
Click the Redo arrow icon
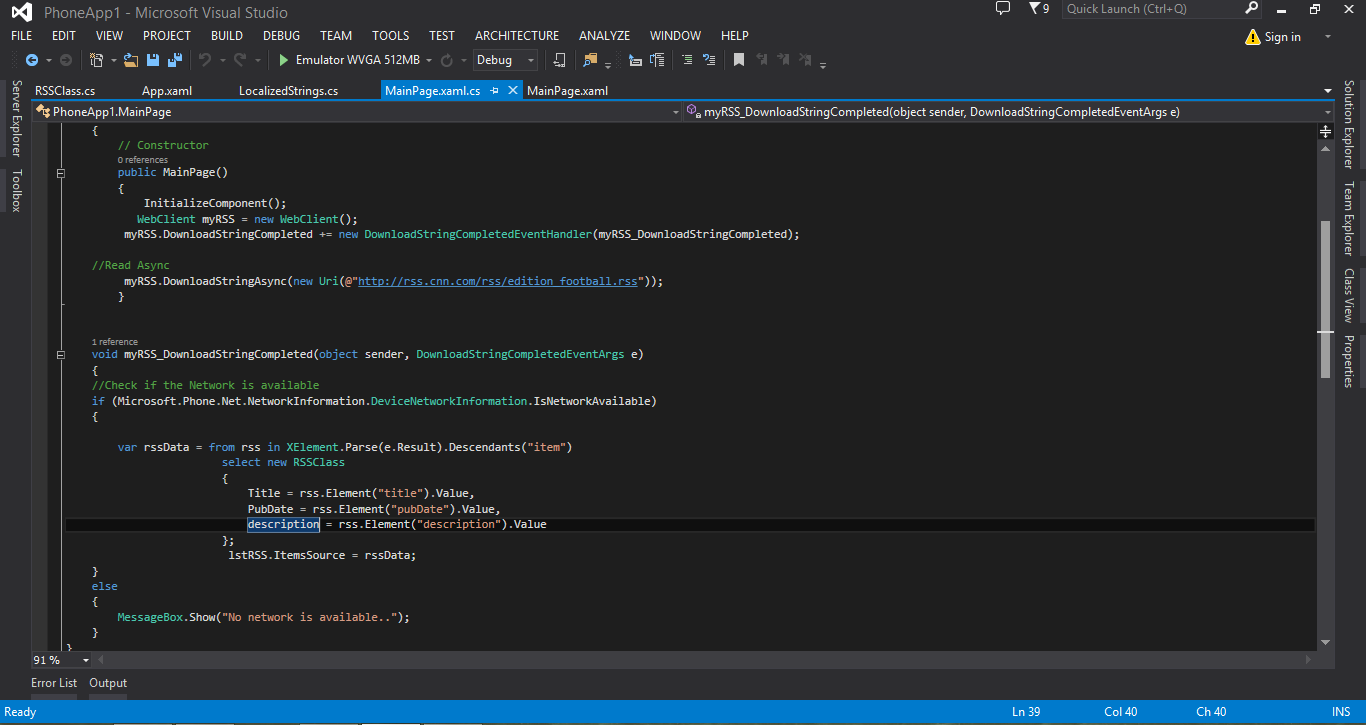(x=239, y=60)
